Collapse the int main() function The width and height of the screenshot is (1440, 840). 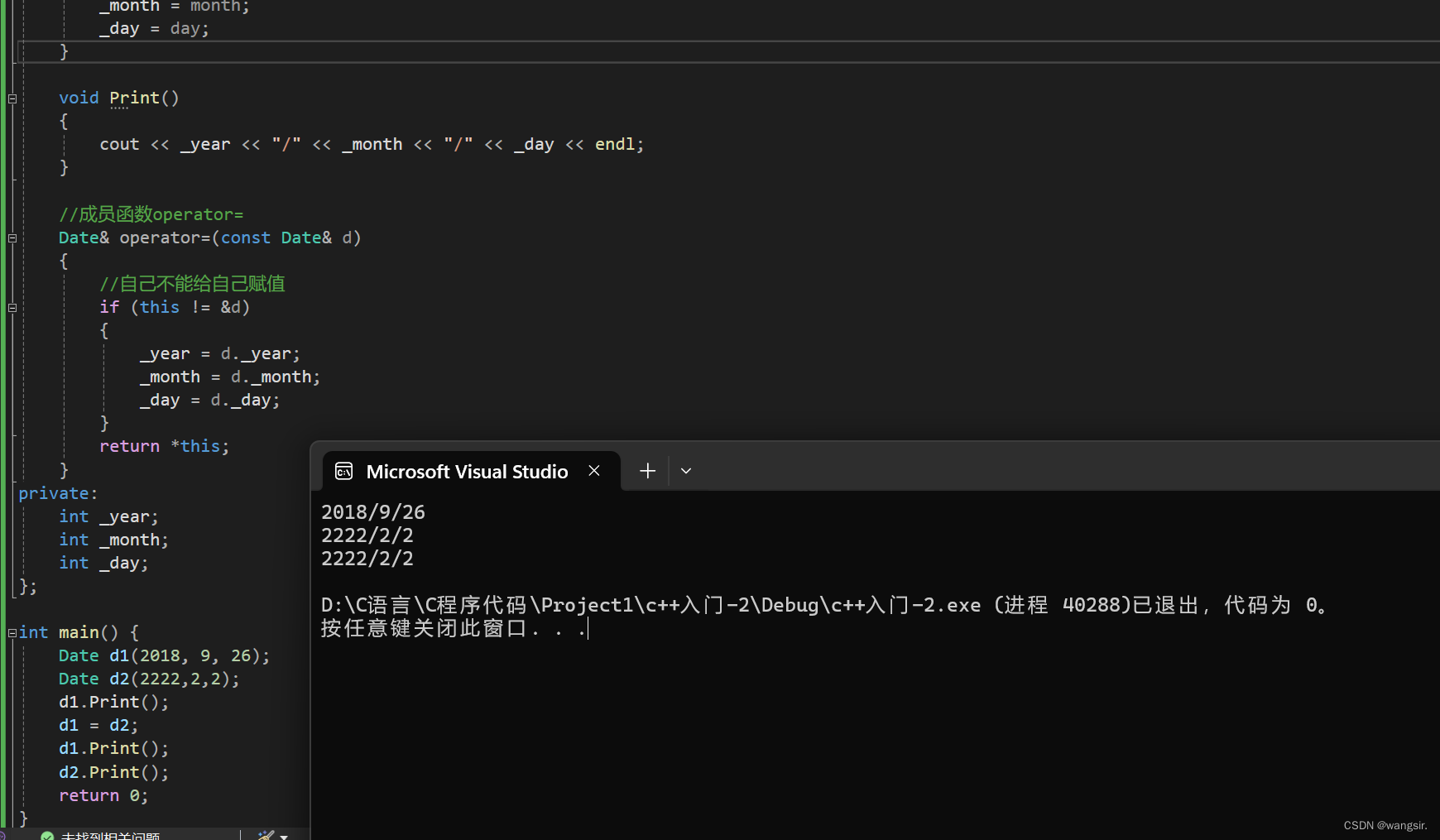[x=12, y=633]
